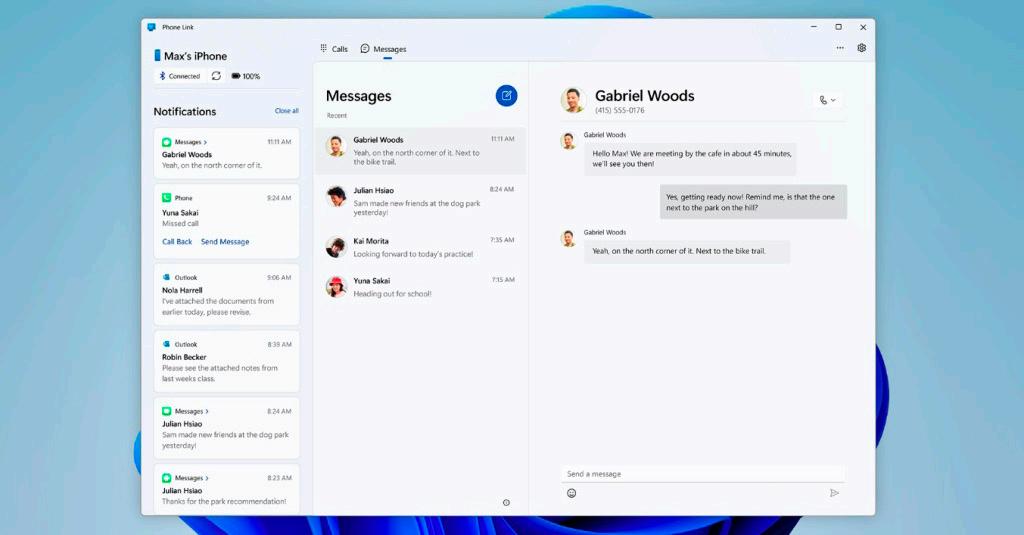Click last received bubble 'Yeah, on the north corner'

[687, 251]
